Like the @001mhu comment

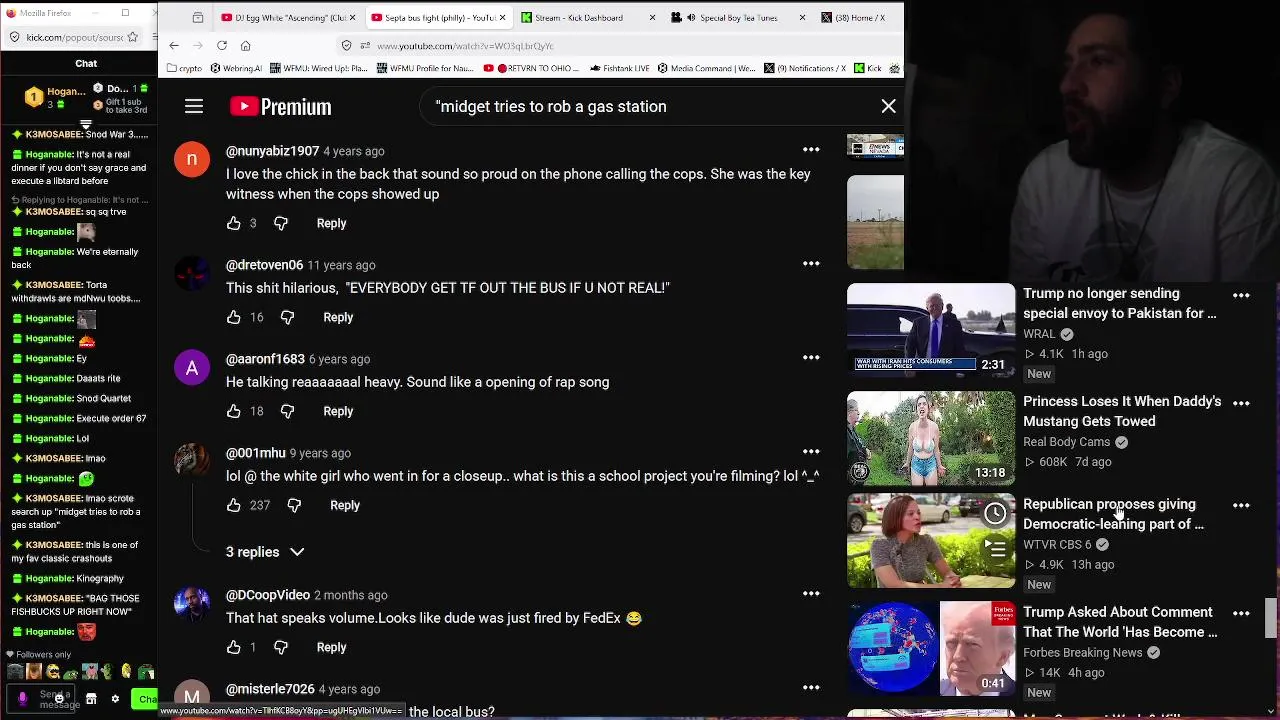234,505
